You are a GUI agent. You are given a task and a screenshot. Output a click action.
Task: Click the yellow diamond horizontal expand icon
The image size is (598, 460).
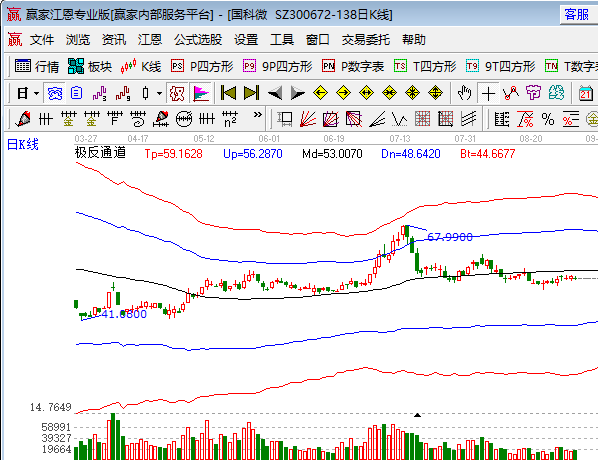pos(367,93)
